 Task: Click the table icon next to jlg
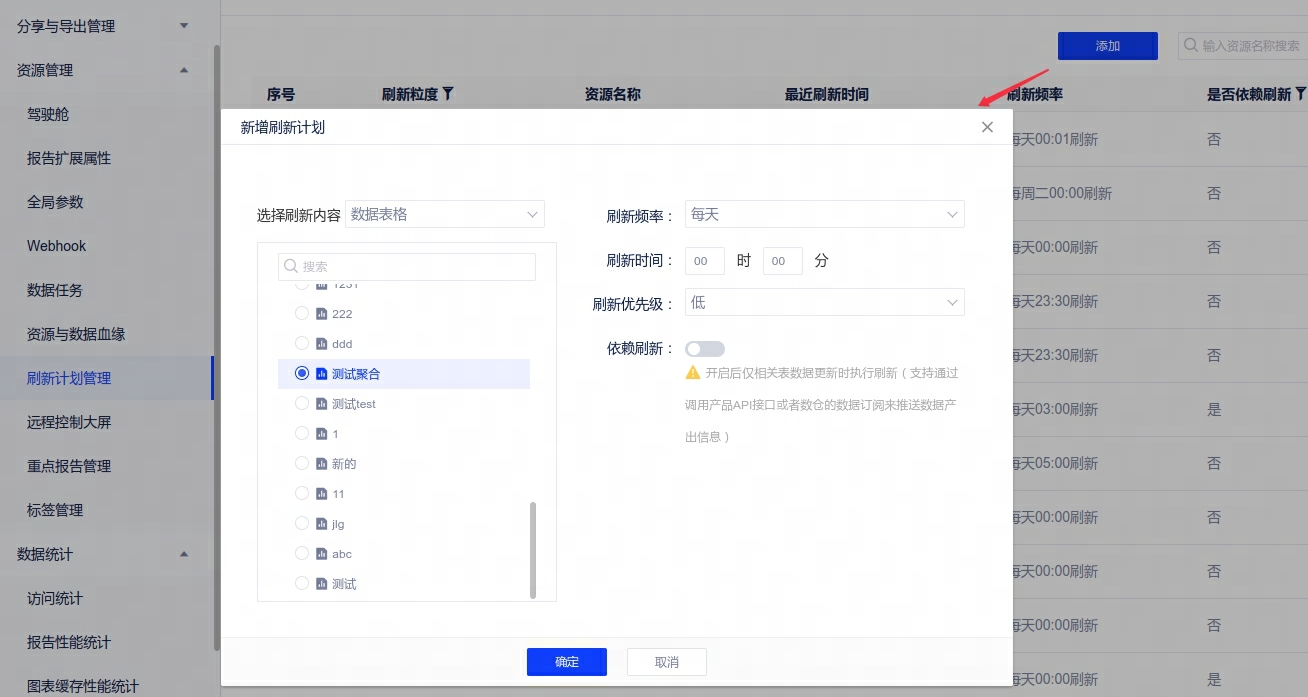(322, 524)
